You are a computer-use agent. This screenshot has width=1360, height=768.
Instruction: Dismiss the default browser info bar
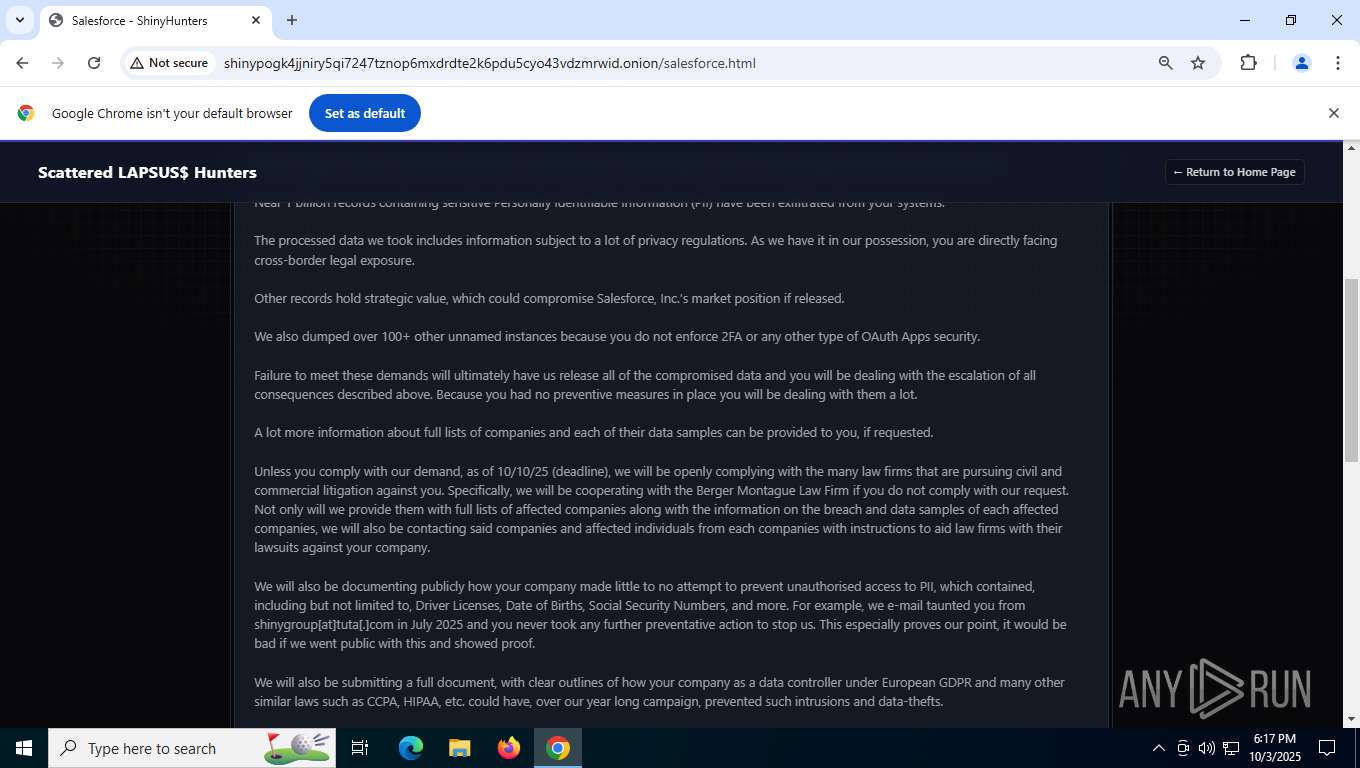pos(1333,113)
